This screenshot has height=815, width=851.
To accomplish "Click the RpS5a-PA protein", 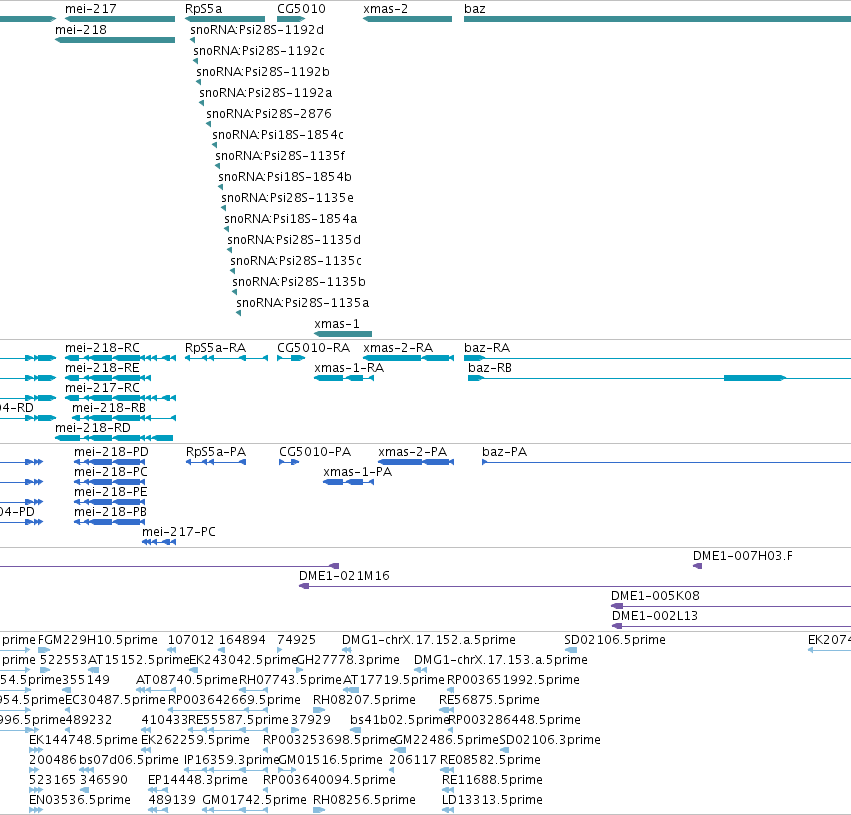I will point(216,462).
